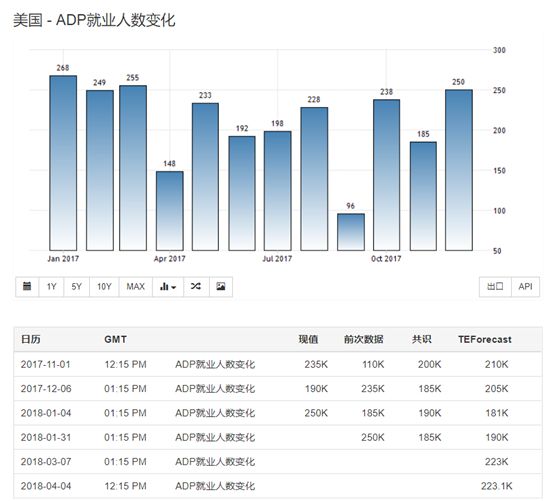Click the 205K forecast value
558x501 pixels.
click(496, 389)
